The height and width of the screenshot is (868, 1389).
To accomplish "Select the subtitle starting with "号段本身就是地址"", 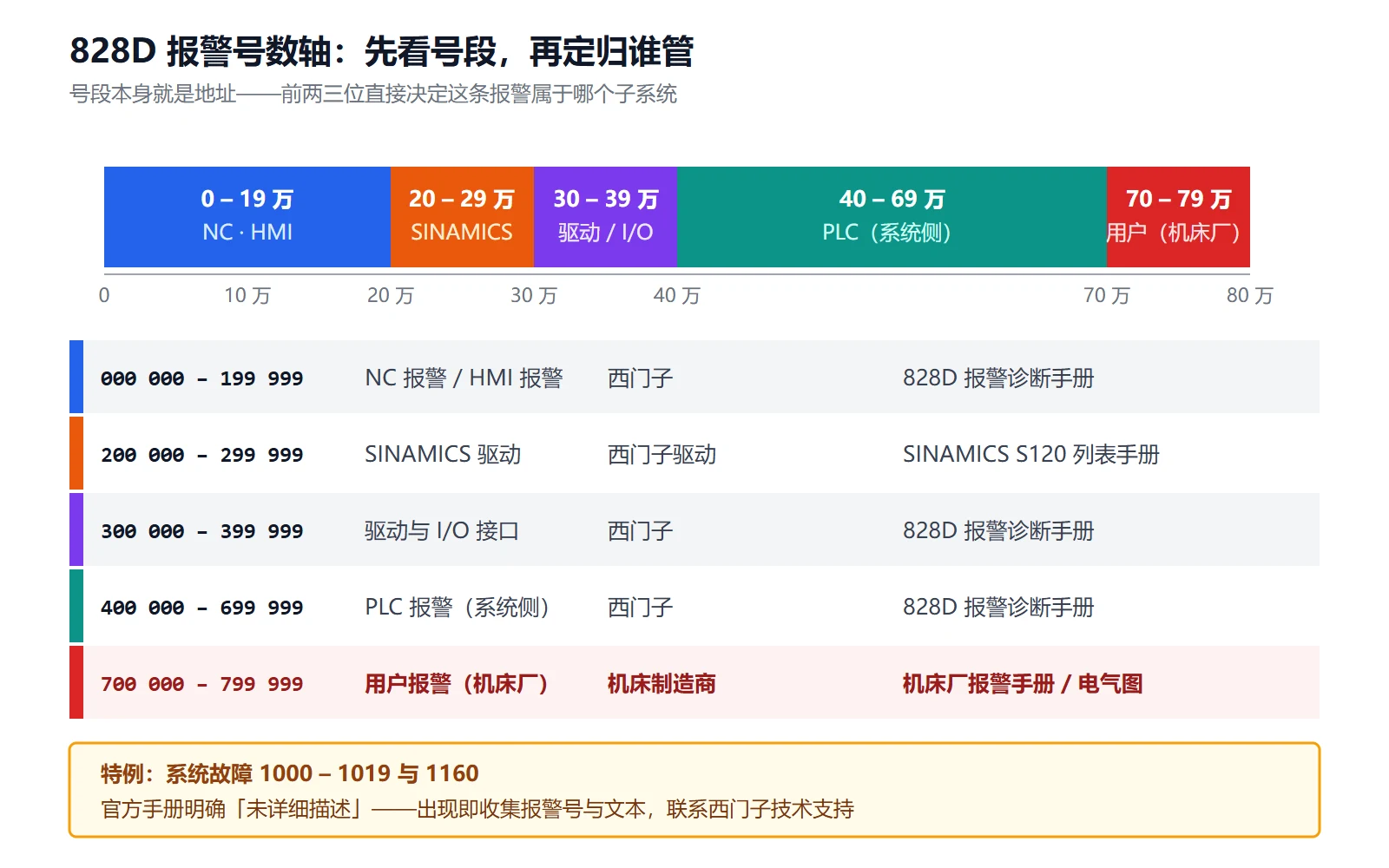I will (373, 94).
